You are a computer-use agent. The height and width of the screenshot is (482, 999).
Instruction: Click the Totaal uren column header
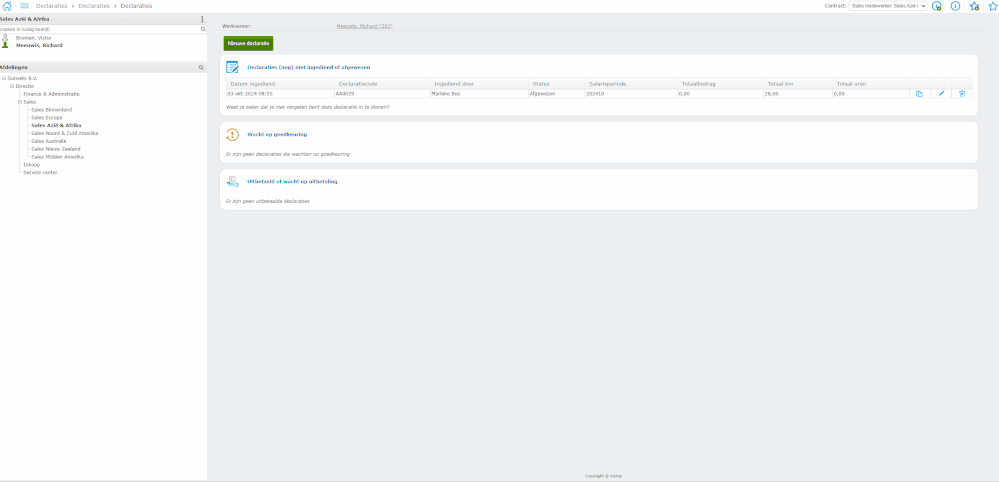tap(870, 83)
